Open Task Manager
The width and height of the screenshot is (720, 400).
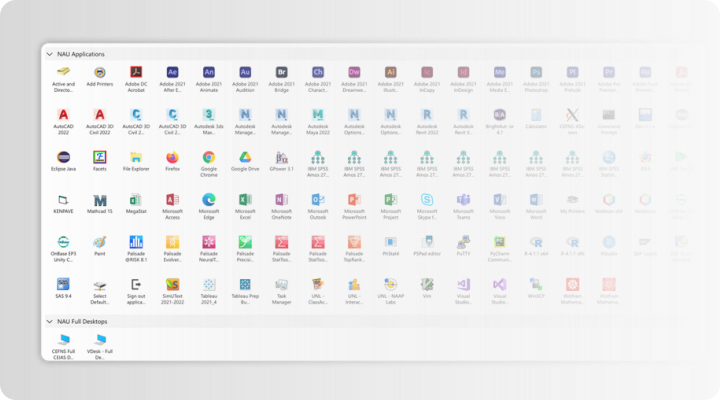282,285
